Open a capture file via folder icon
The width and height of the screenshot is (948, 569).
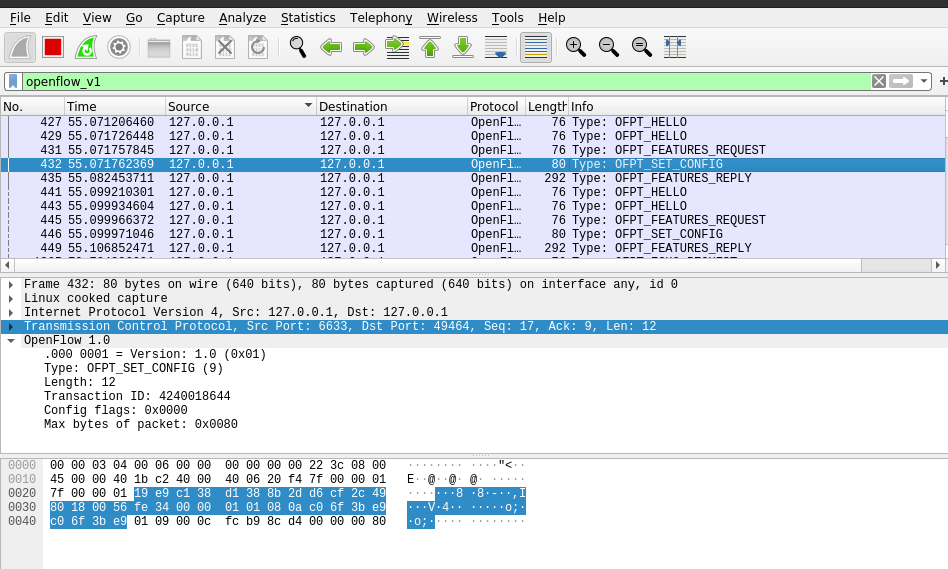point(159,47)
